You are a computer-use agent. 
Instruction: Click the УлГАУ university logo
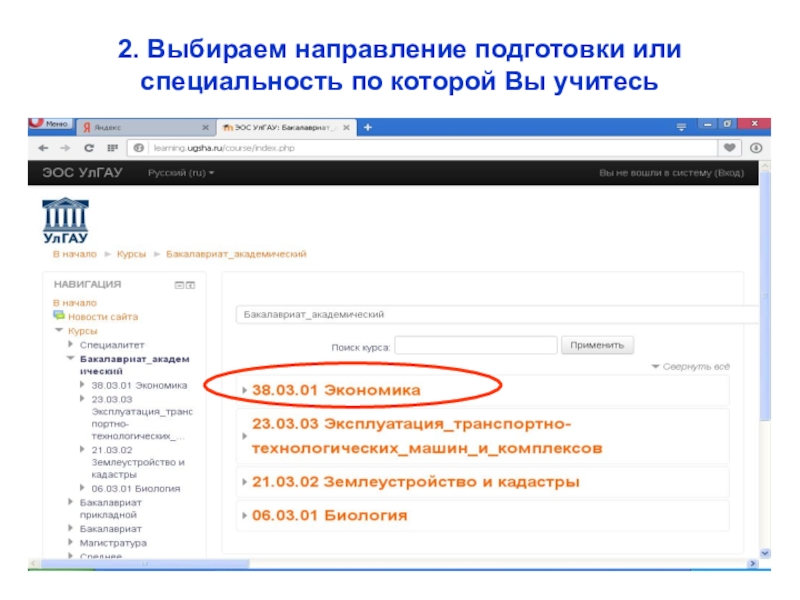65,221
